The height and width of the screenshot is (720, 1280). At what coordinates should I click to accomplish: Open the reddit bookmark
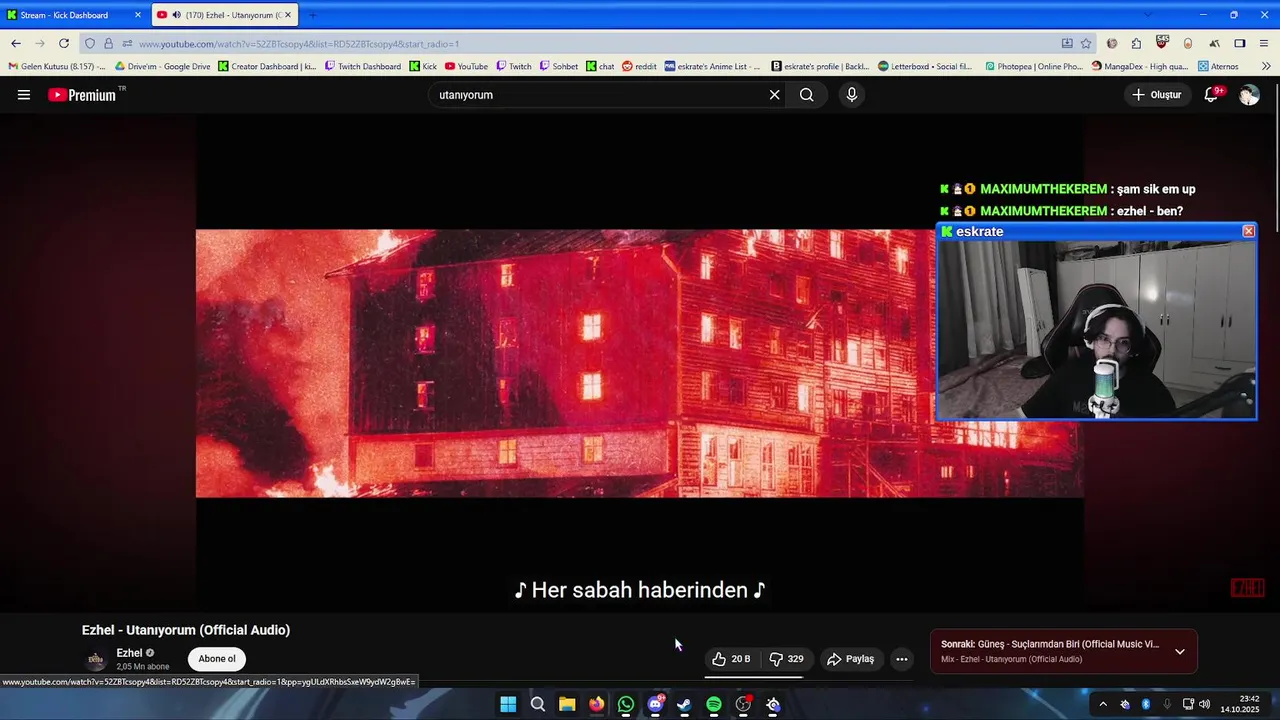(x=639, y=67)
